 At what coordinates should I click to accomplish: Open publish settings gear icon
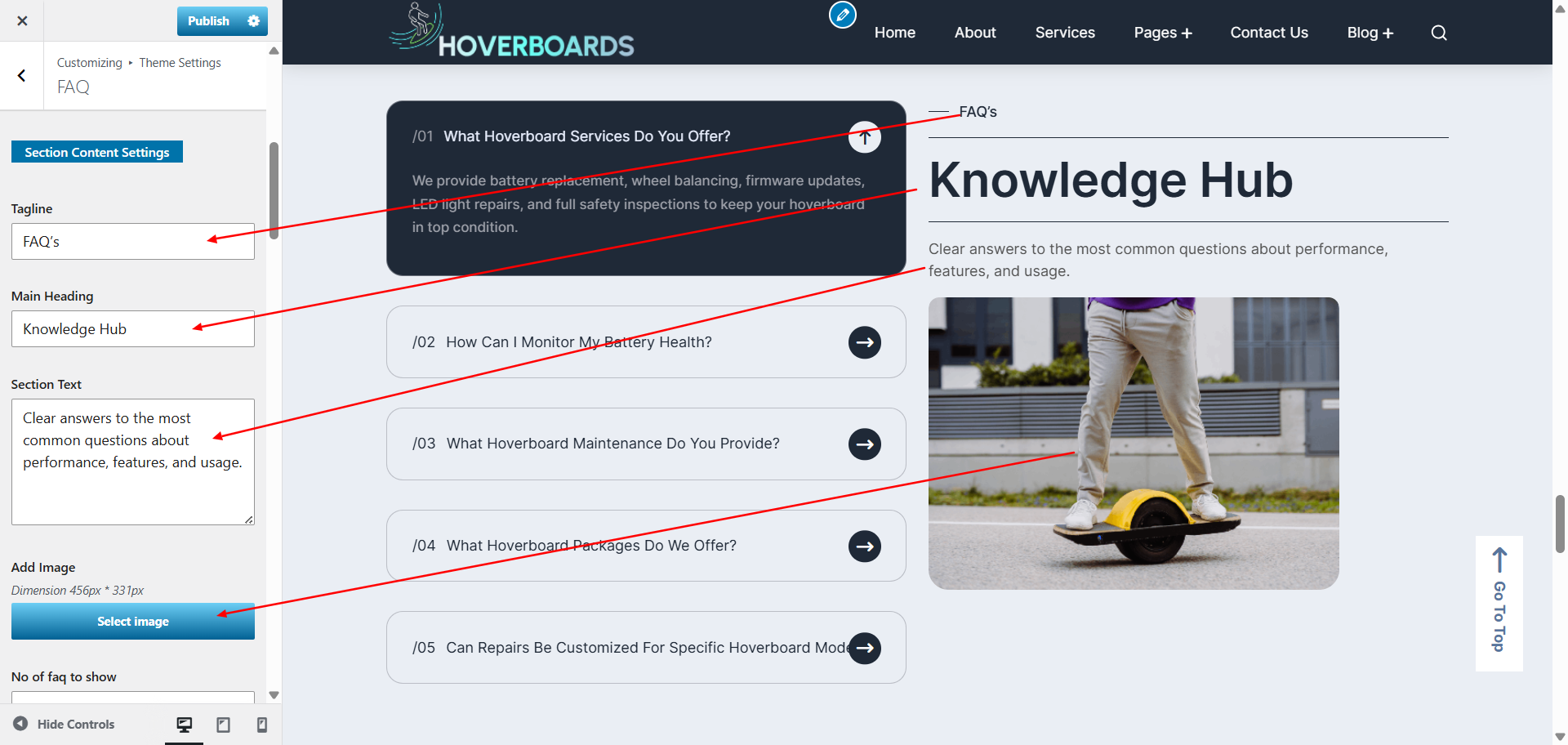pos(254,21)
